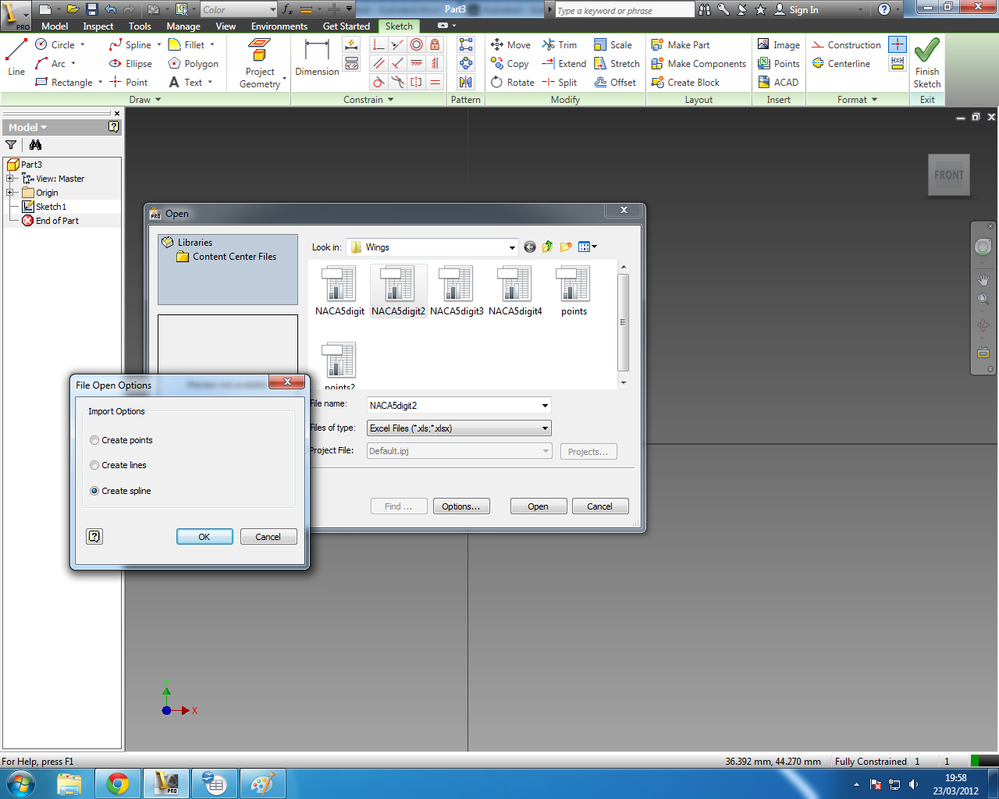The image size is (999, 799).
Task: Select Create lines radio option
Action: (x=94, y=465)
